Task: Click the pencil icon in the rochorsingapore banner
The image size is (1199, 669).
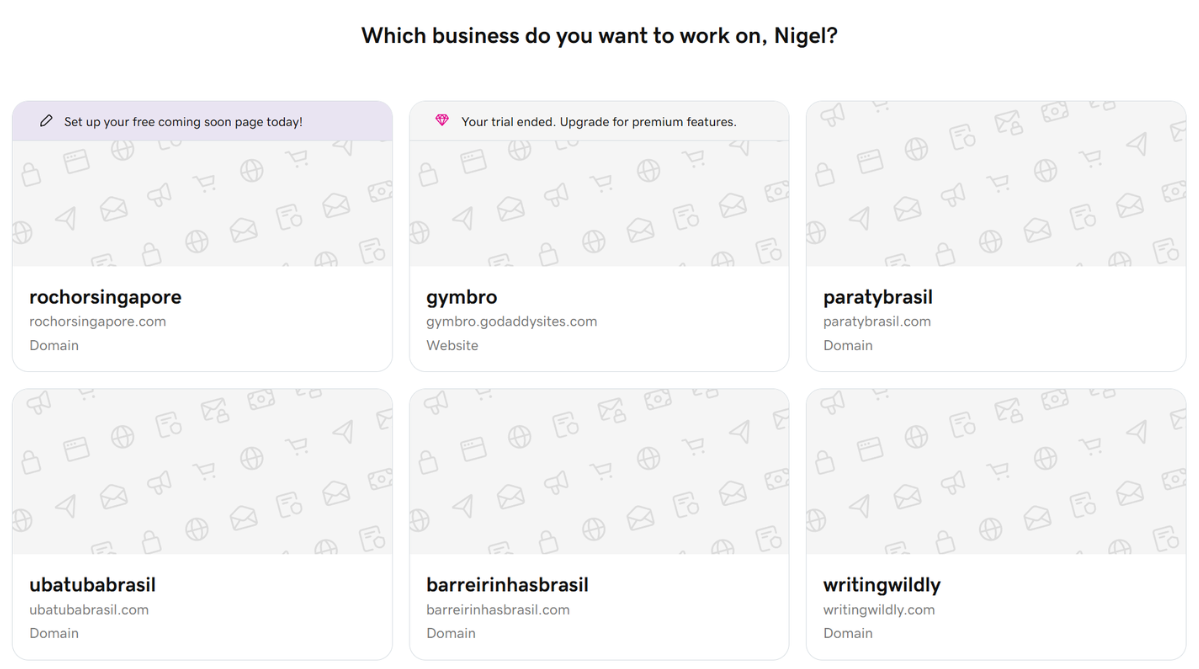Action: click(46, 121)
